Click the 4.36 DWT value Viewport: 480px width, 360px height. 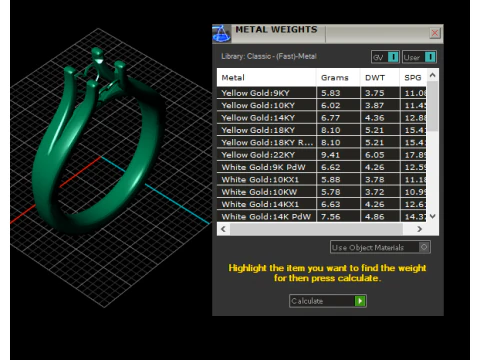(x=375, y=118)
